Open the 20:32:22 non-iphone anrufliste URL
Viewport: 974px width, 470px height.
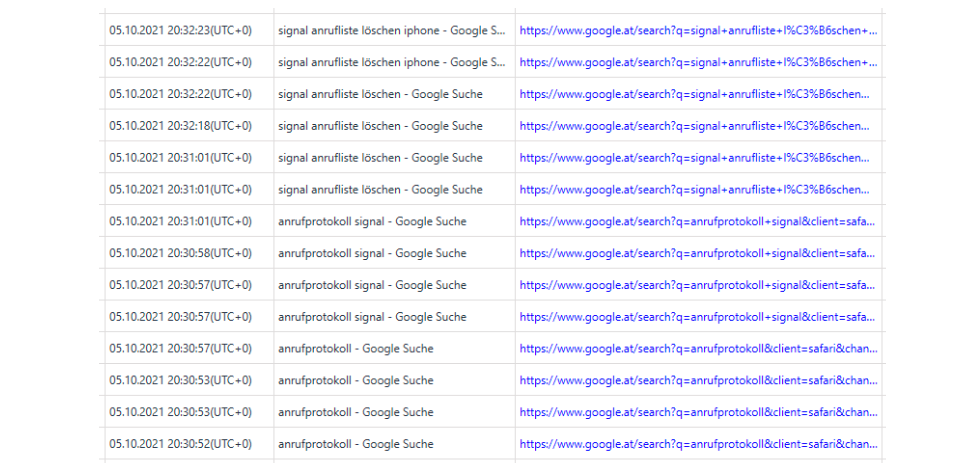(x=694, y=94)
